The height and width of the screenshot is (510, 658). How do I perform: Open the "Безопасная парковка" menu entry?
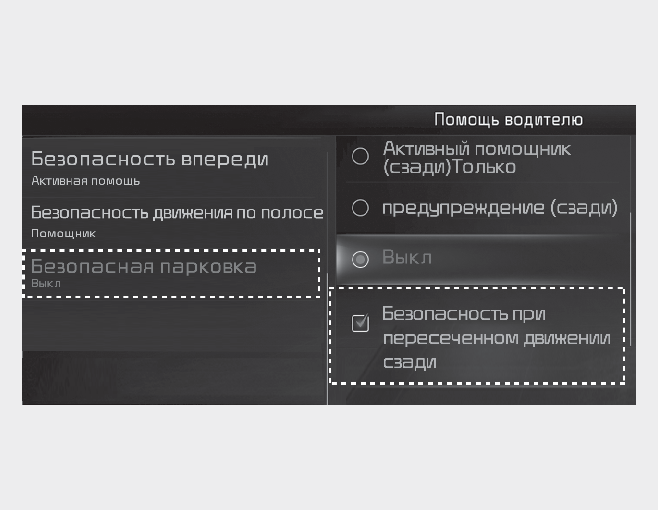pyautogui.click(x=144, y=267)
